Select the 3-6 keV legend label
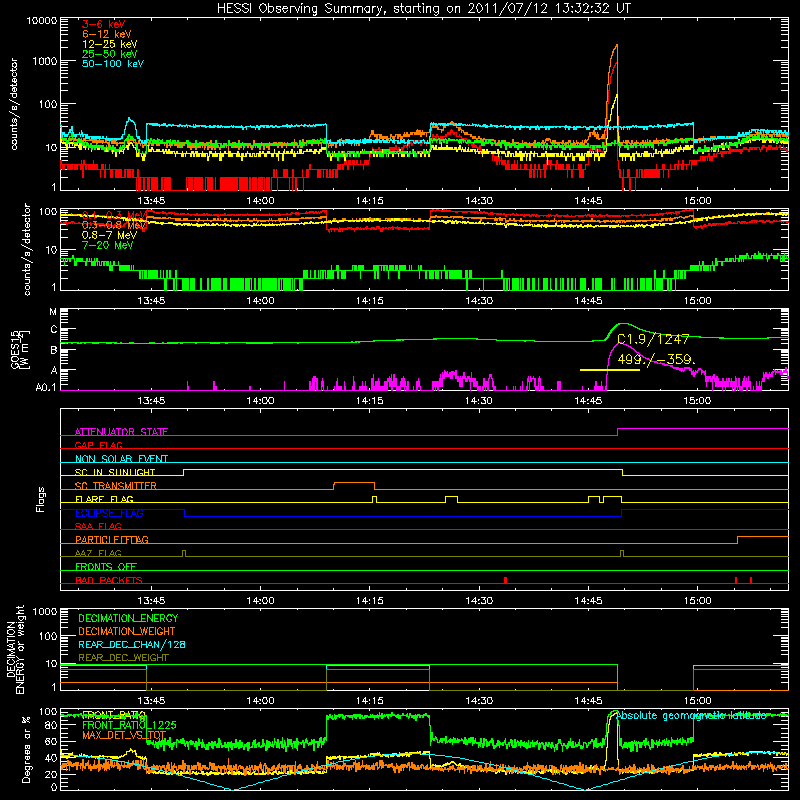Viewport: 800px width, 800px height. tap(103, 24)
